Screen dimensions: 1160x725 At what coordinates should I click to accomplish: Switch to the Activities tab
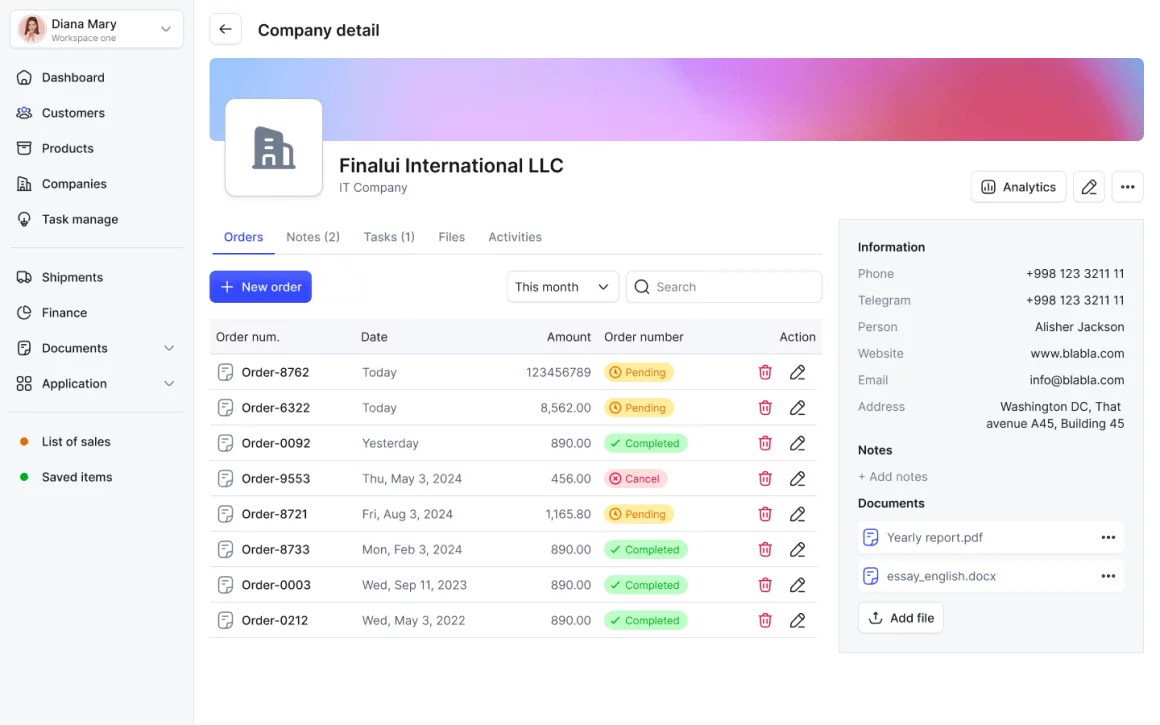click(x=515, y=237)
